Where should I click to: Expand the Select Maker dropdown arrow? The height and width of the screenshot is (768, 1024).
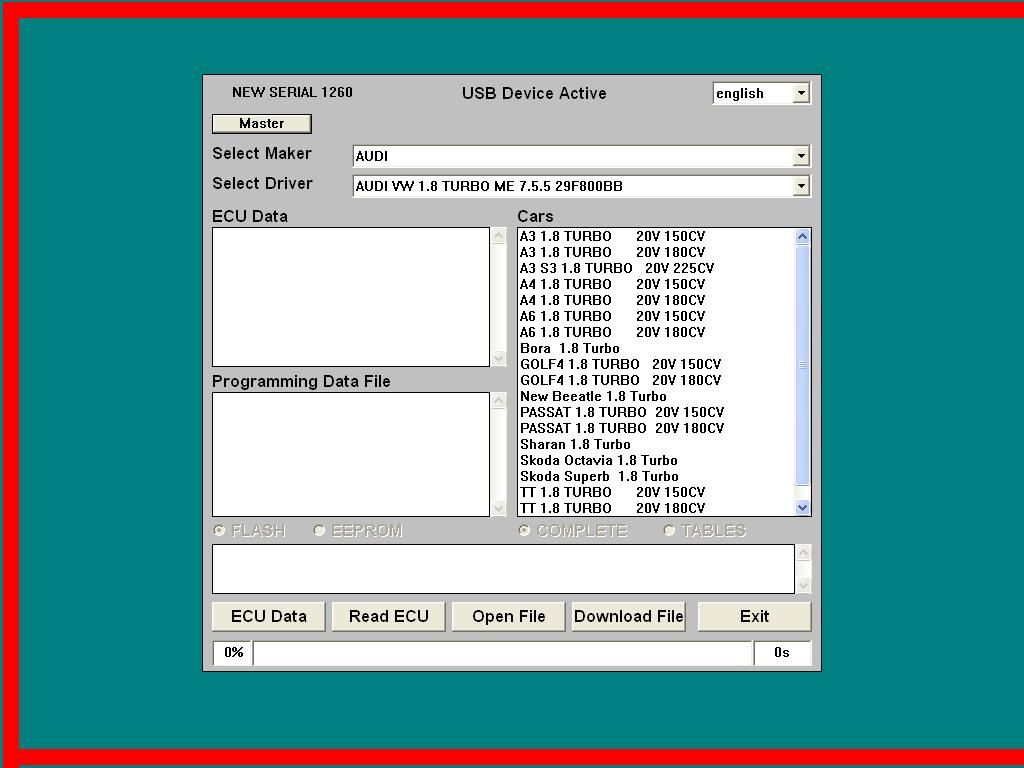click(801, 156)
